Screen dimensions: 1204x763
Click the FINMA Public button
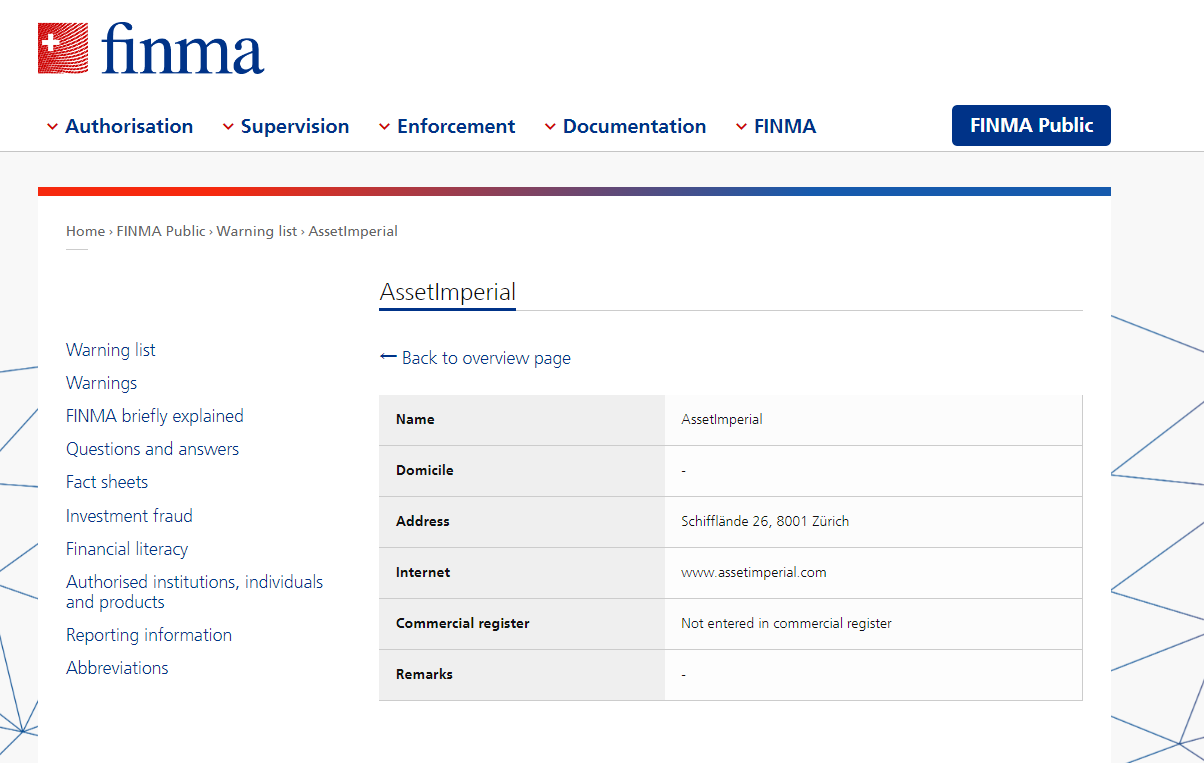click(1031, 125)
